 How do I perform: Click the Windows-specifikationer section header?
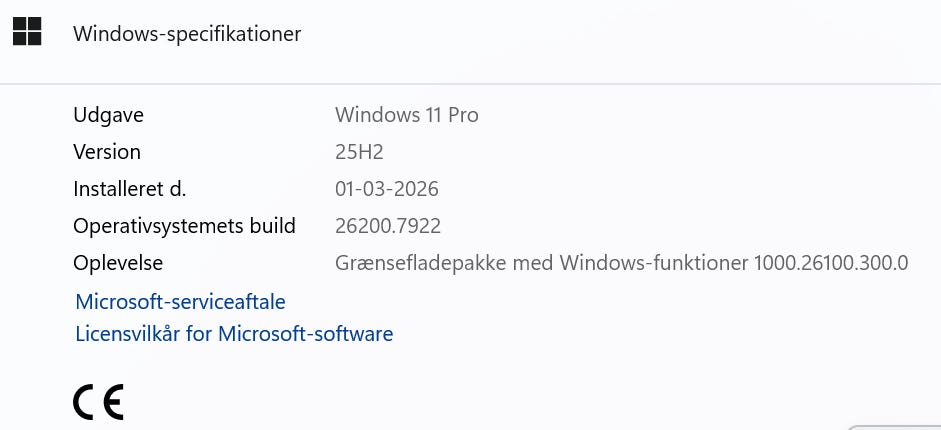click(x=187, y=33)
